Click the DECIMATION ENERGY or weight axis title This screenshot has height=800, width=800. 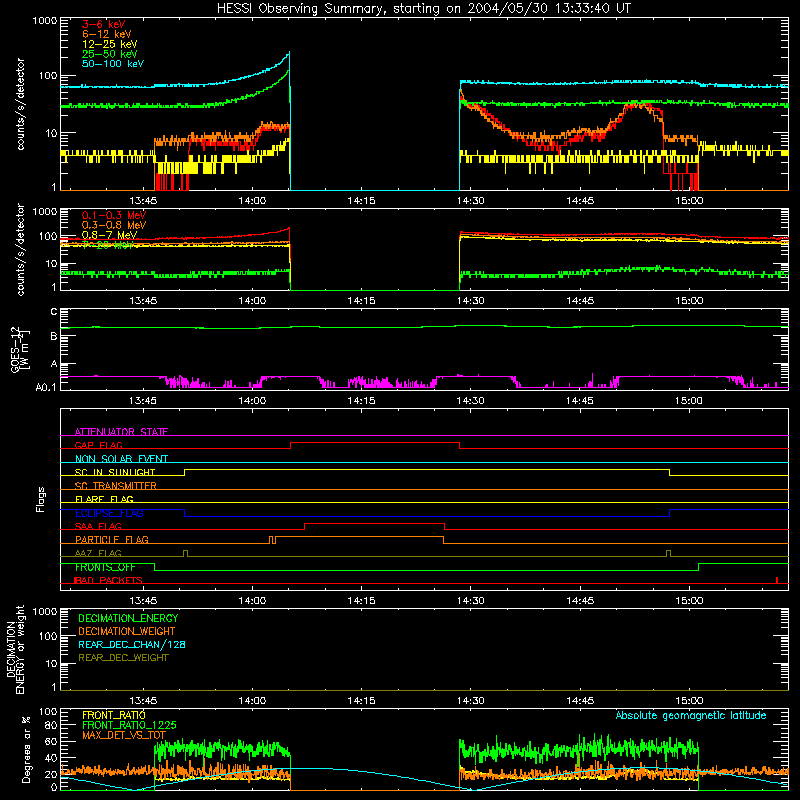[x=15, y=649]
